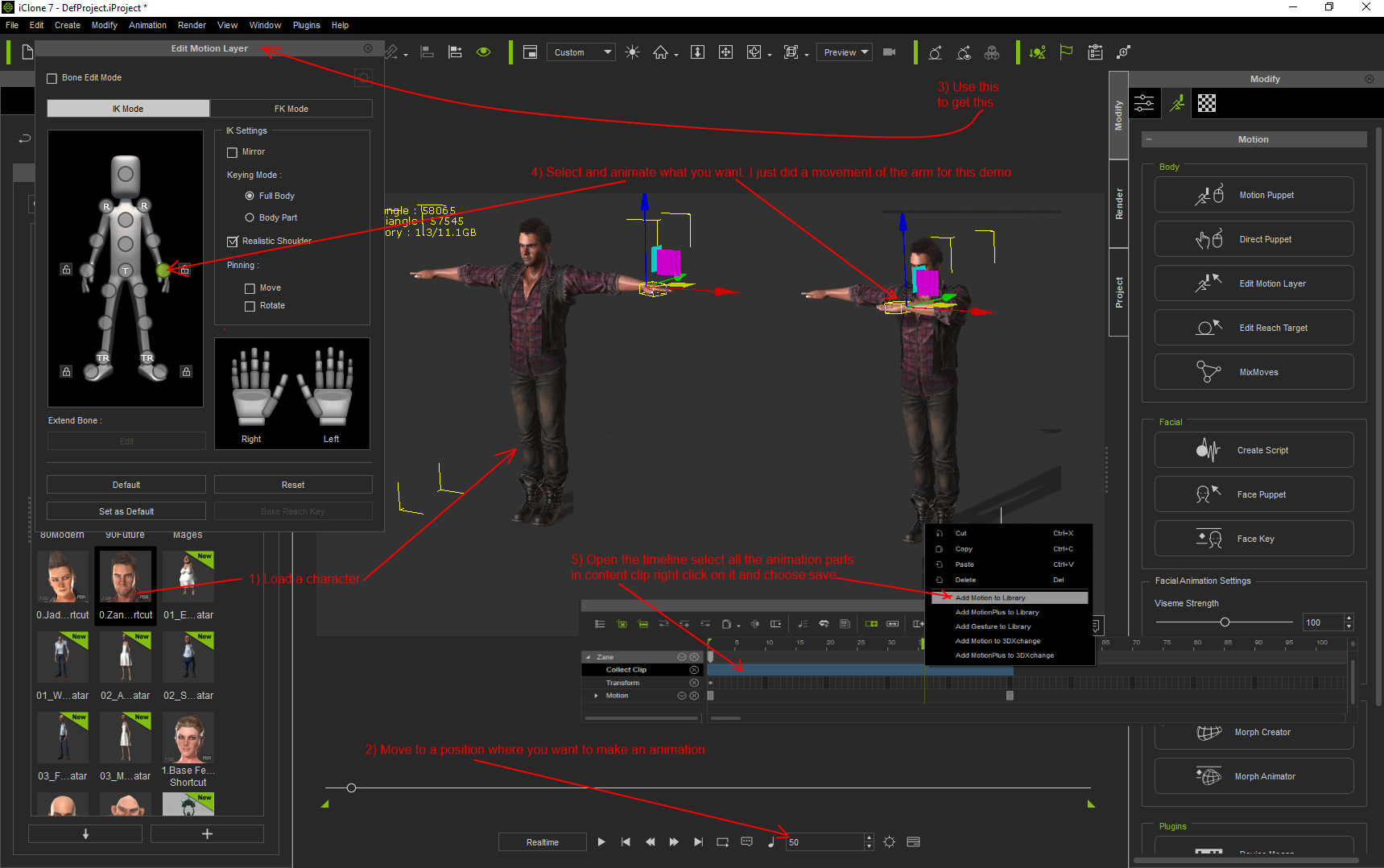The image size is (1384, 868).
Task: Click the rewind previous frame button
Action: pyautogui.click(x=650, y=842)
